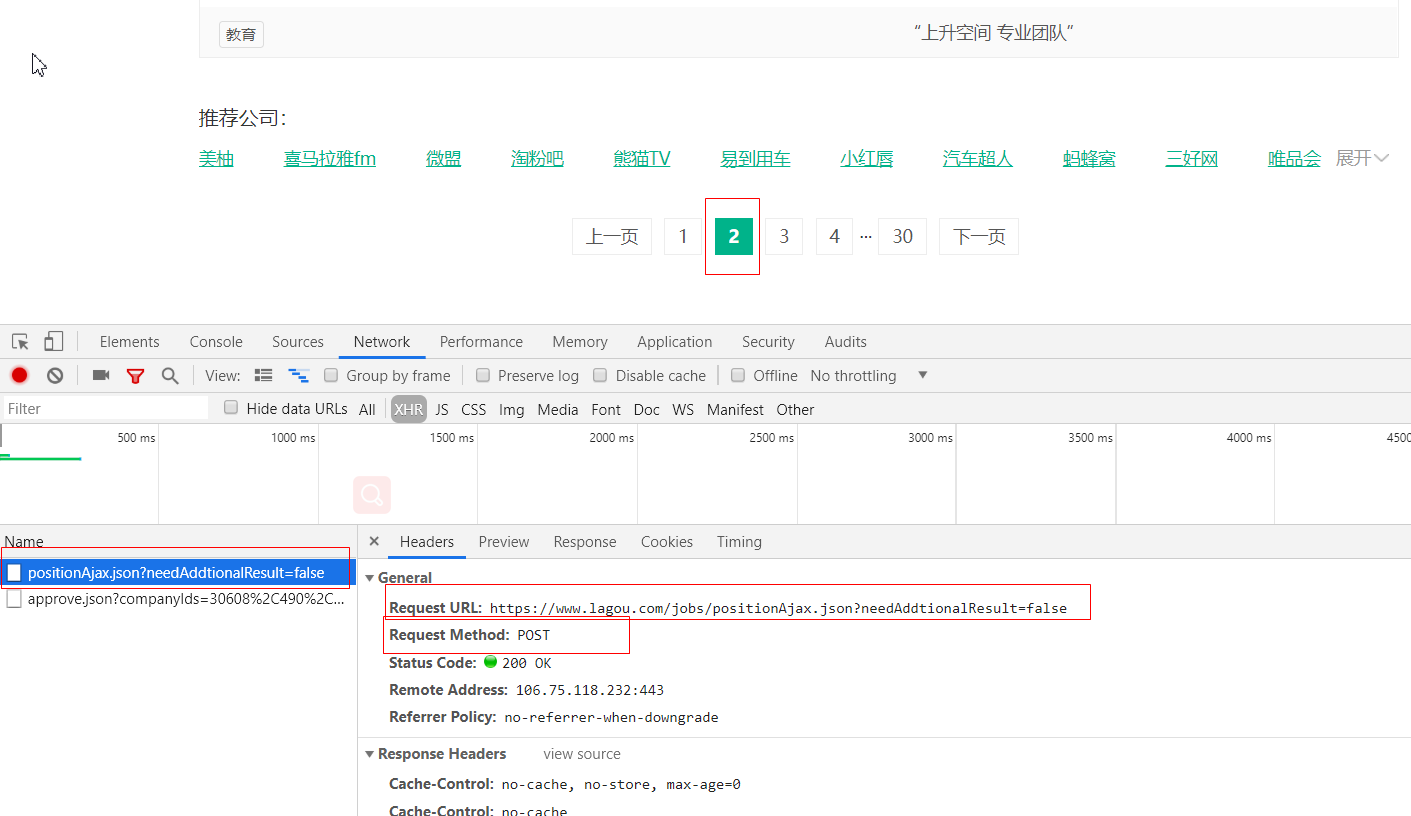This screenshot has height=816, width=1411.
Task: Switch to the Console tab
Action: (x=216, y=342)
